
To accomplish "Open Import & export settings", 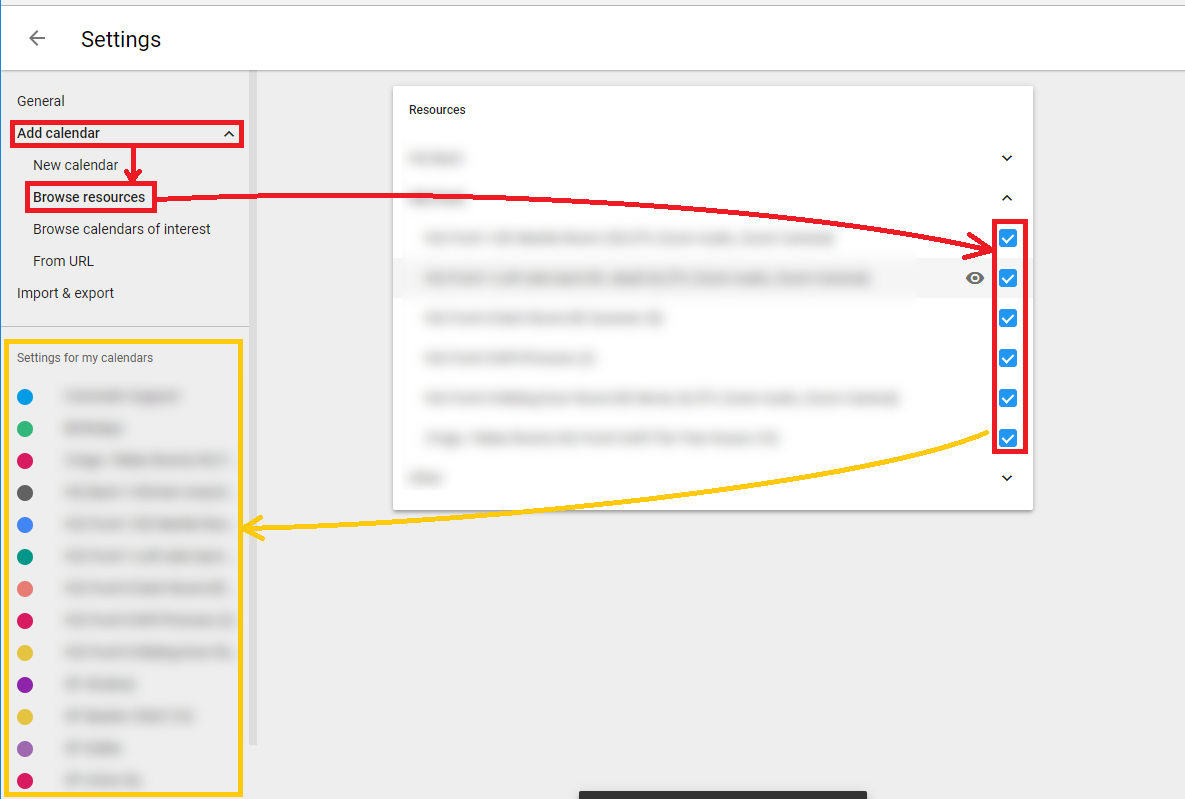I will coord(66,293).
